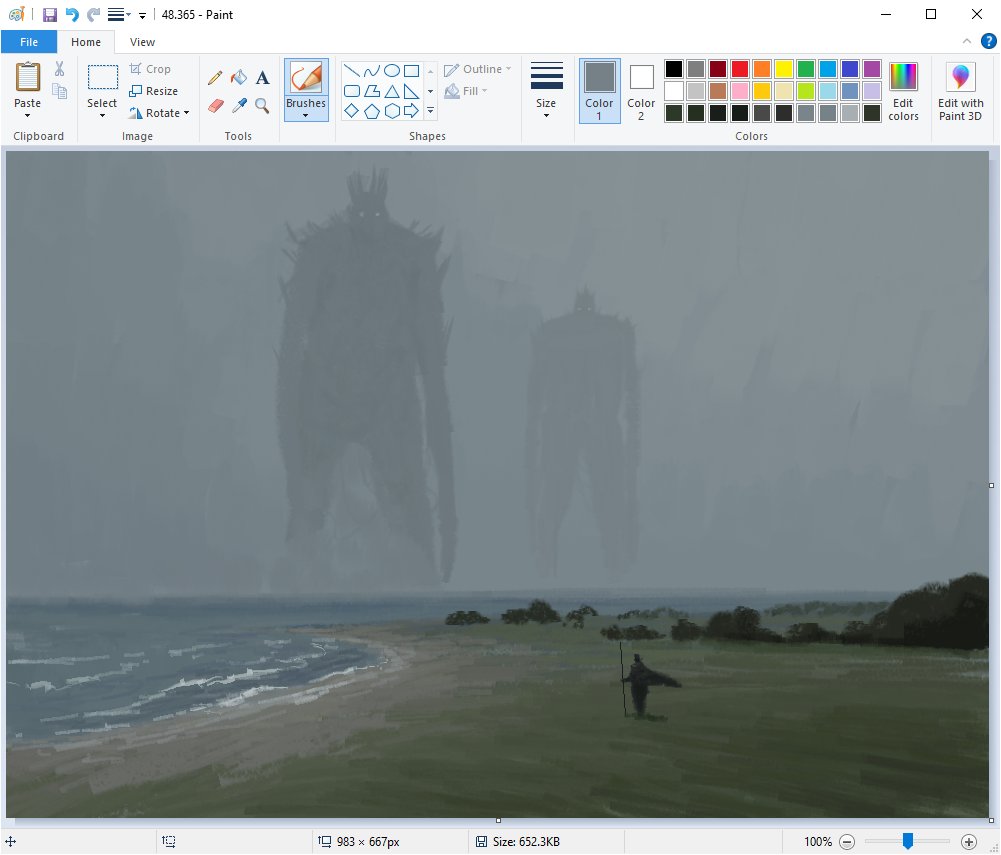Open the Paste dropdown arrow

coord(27,116)
